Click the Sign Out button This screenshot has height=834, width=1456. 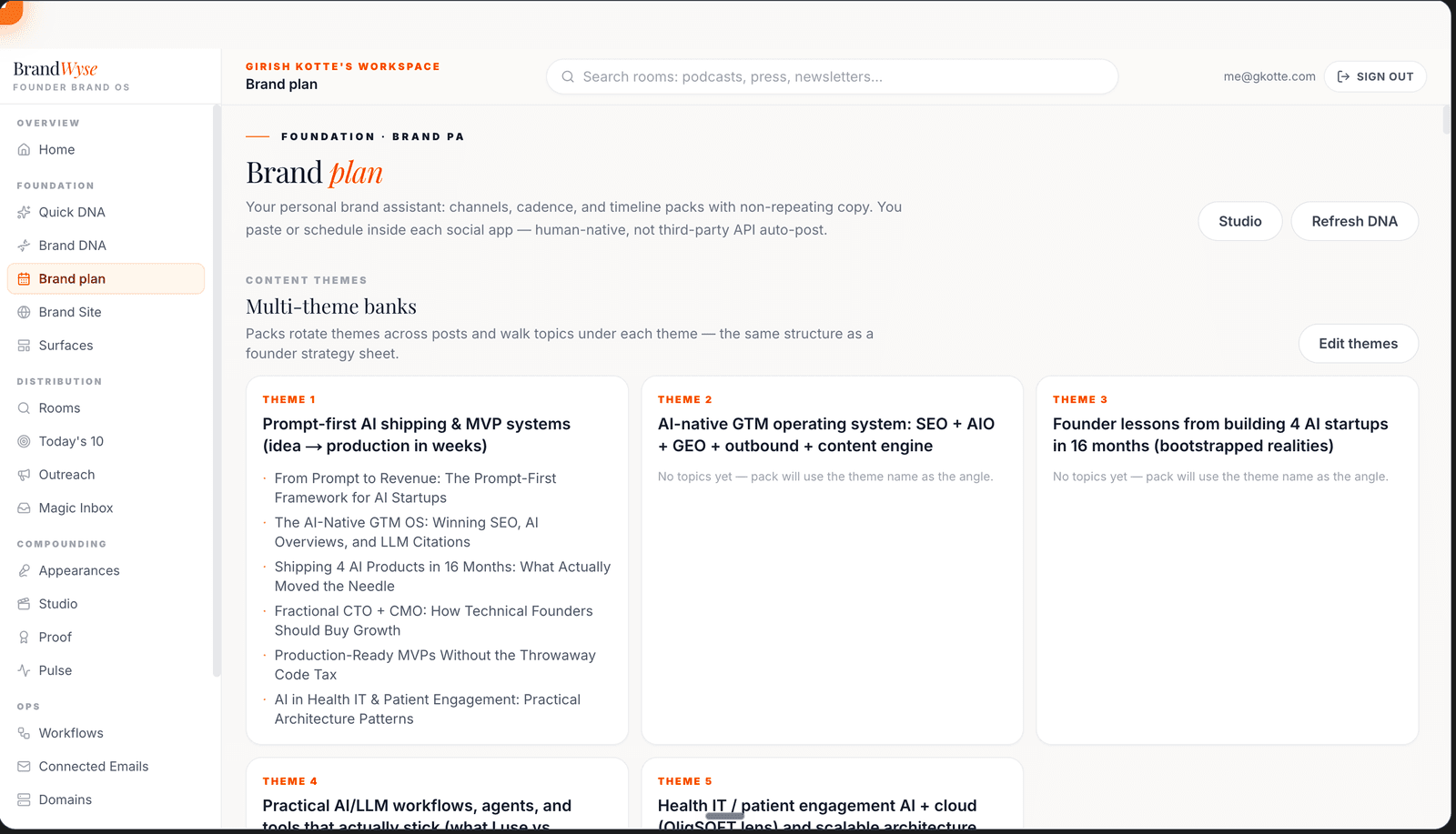point(1375,77)
